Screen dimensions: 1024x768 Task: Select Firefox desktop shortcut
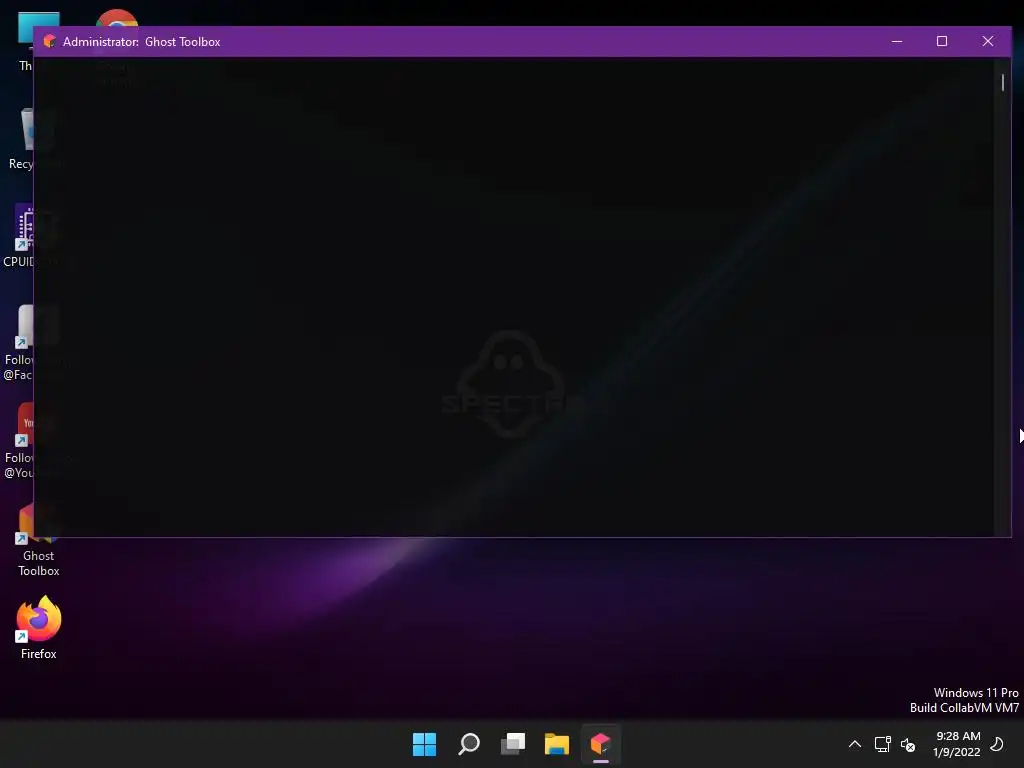point(39,628)
